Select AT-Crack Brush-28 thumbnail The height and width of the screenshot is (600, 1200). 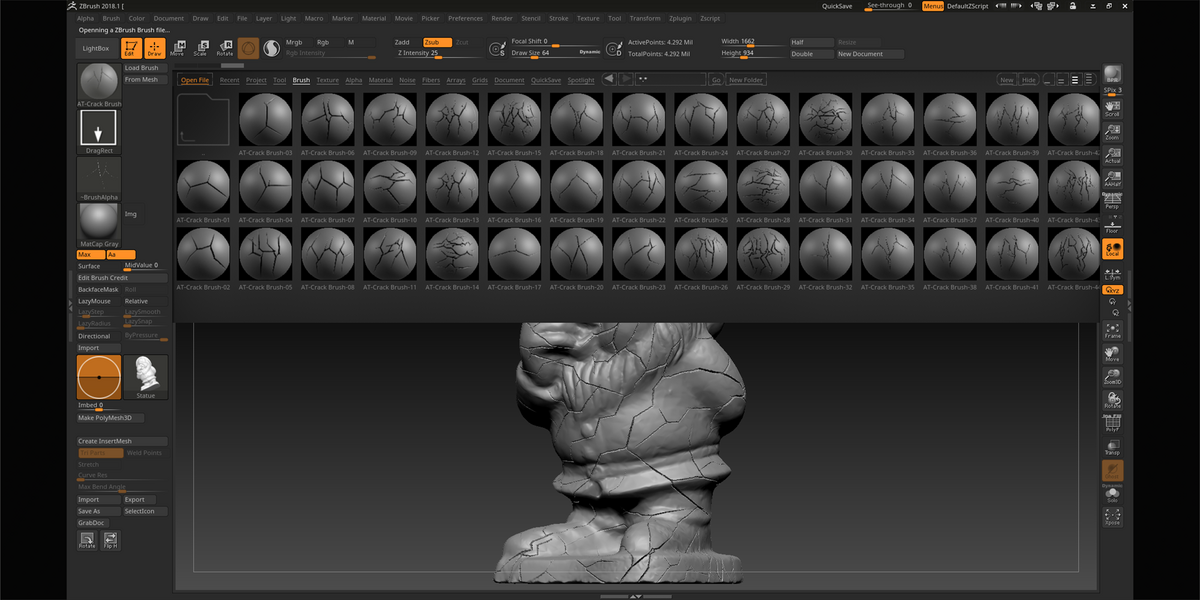click(x=763, y=186)
